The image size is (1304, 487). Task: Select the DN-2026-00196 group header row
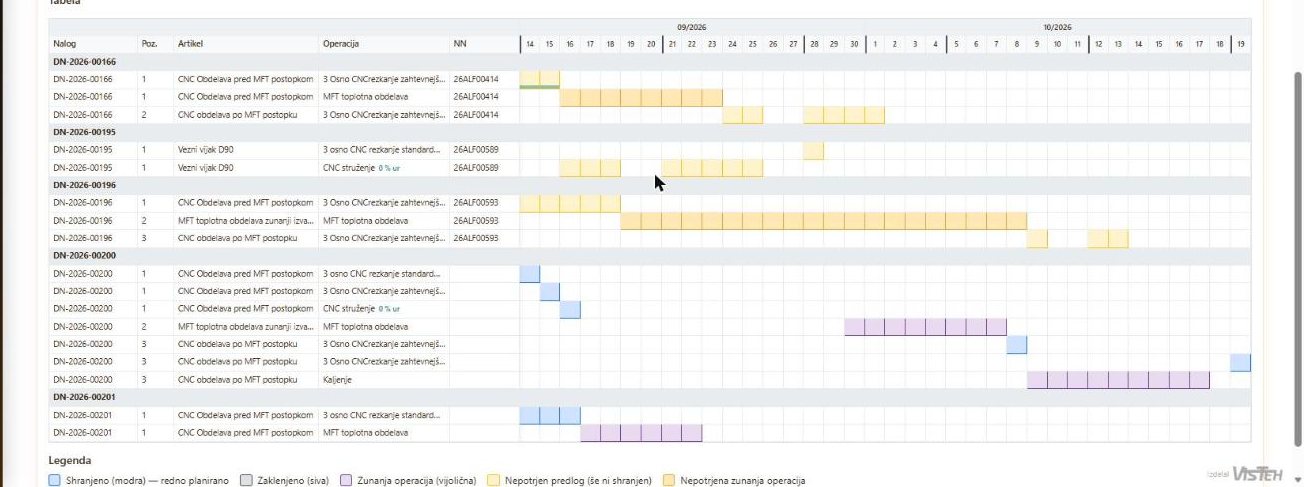650,185
